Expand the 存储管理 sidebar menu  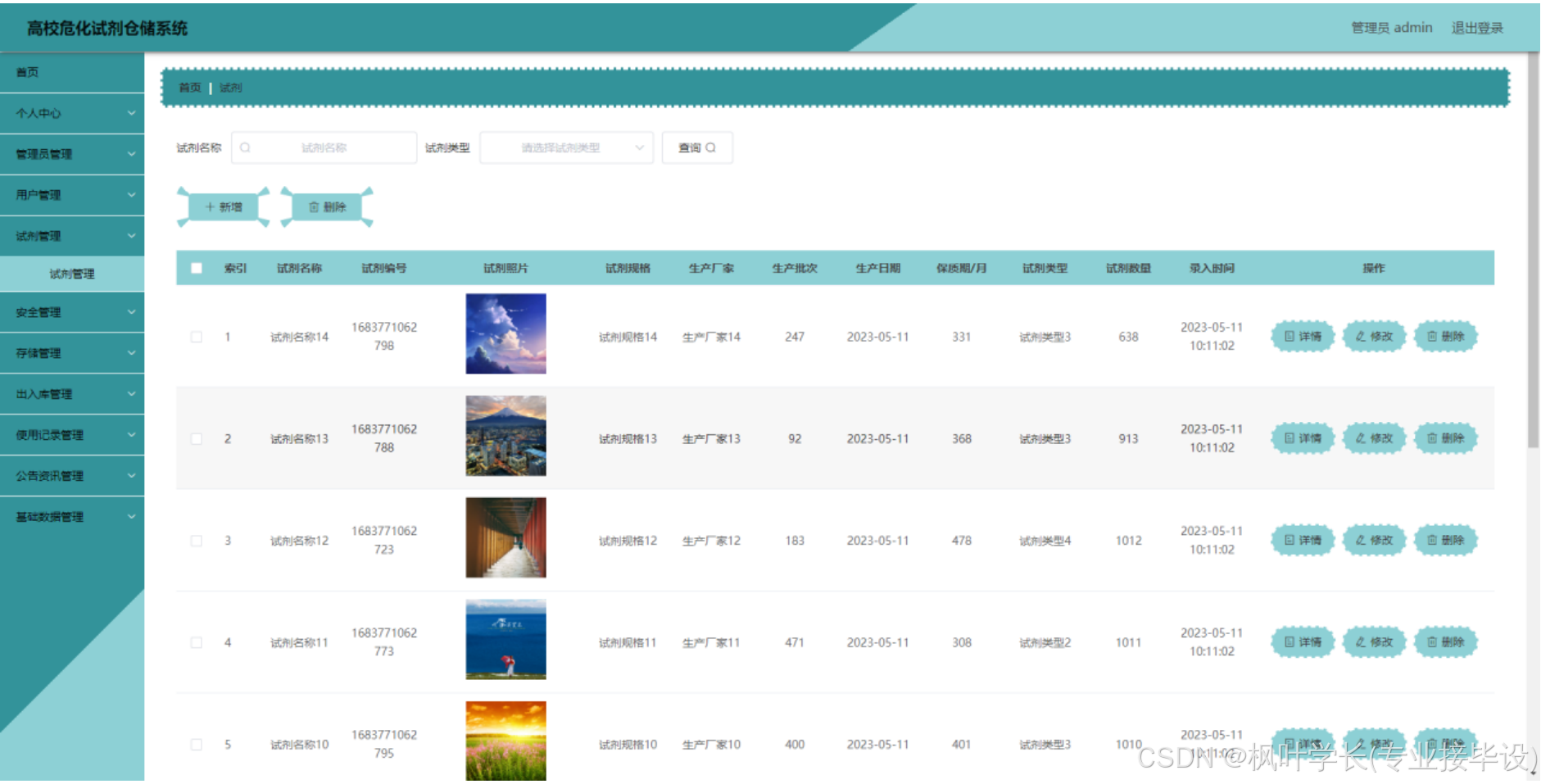72,353
